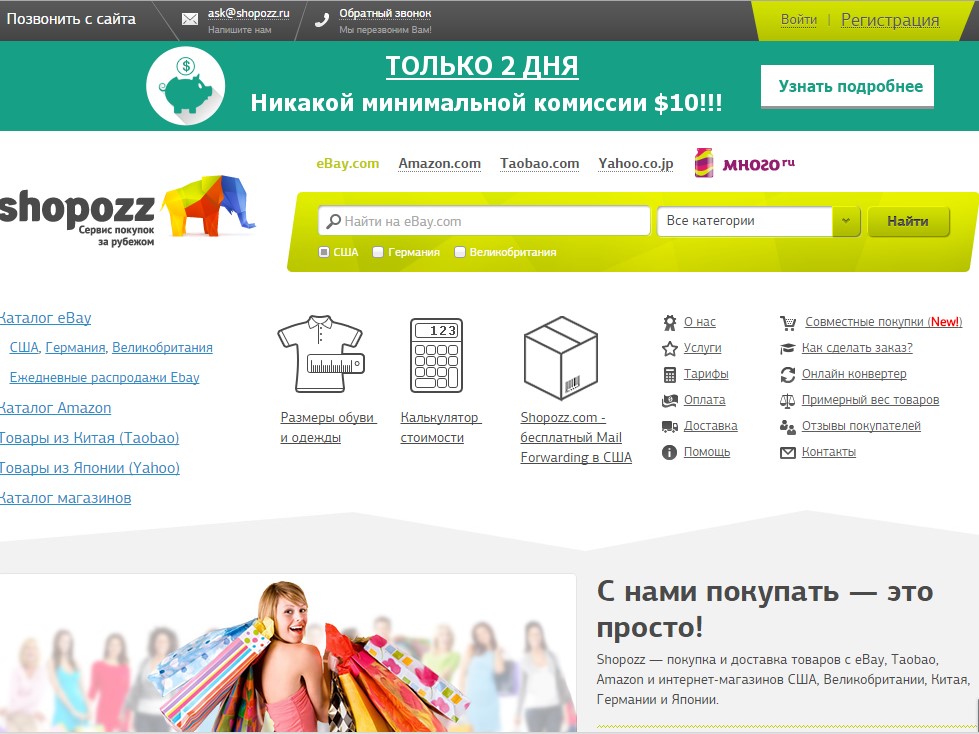This screenshot has height=734, width=979.
Task: Click the envelope icon beside ask@shopozz.ru
Action: 190,19
